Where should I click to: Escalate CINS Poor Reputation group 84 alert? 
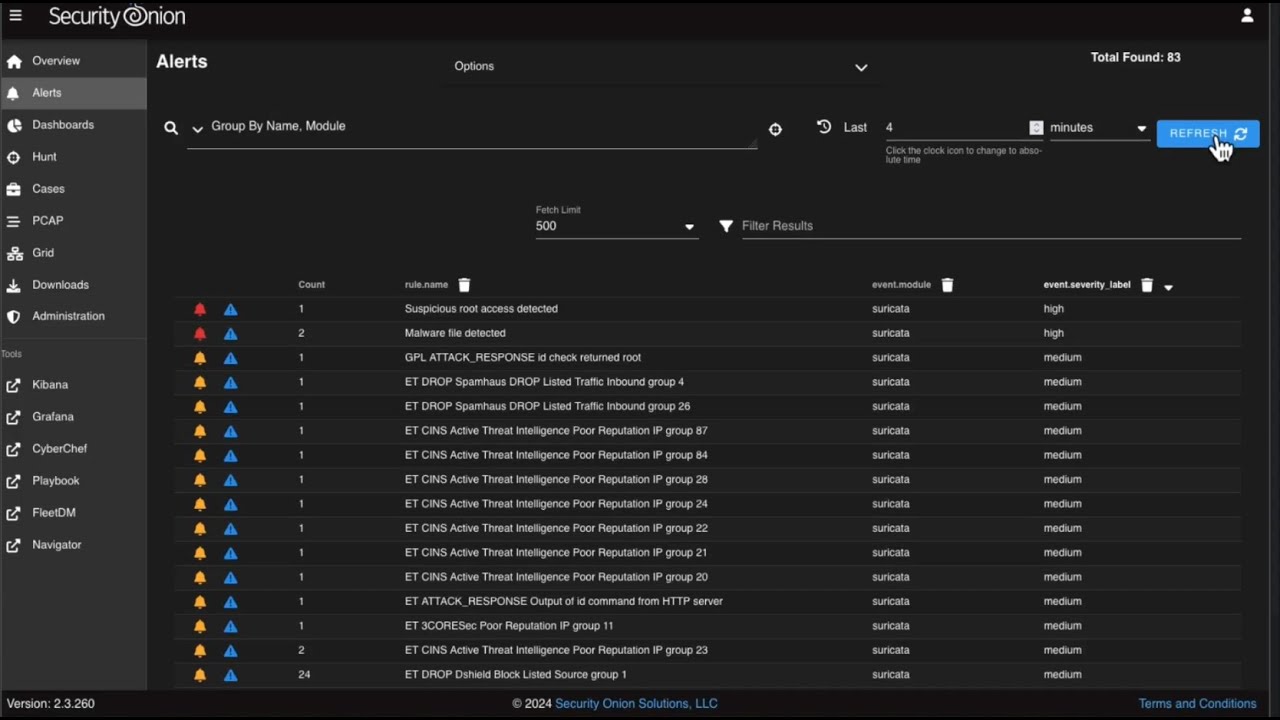(230, 455)
